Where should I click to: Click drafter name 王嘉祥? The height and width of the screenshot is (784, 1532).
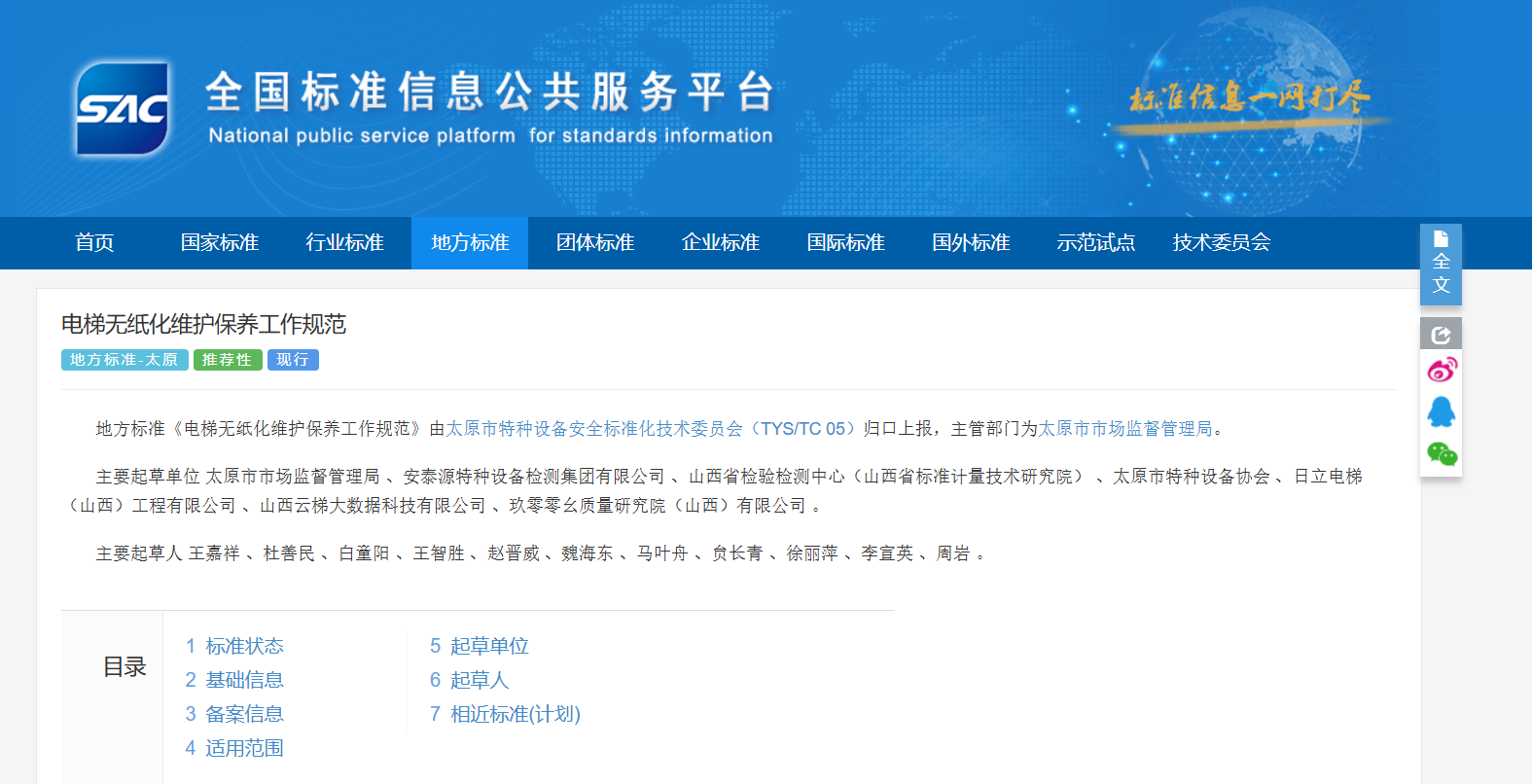pyautogui.click(x=214, y=553)
